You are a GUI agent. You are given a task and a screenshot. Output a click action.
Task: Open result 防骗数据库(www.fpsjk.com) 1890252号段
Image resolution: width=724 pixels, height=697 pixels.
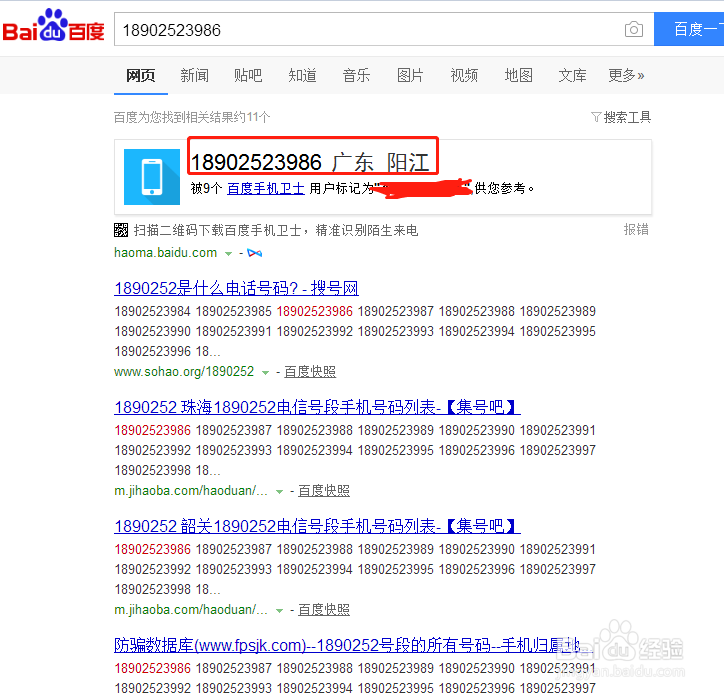(353, 645)
